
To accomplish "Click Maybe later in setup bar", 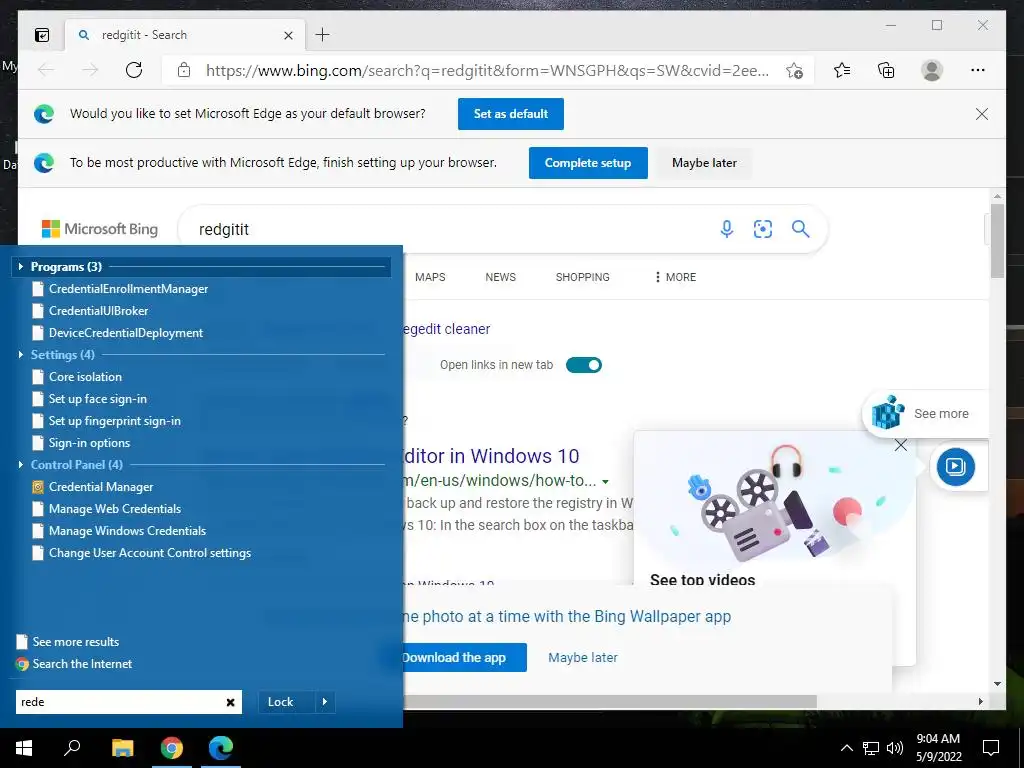I will tap(704, 163).
